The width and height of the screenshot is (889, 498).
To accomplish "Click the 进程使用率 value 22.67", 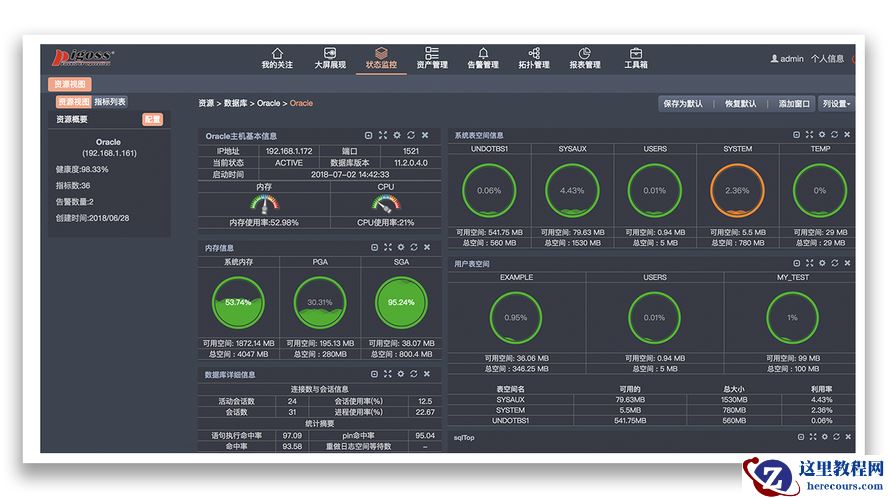I will tap(425, 412).
